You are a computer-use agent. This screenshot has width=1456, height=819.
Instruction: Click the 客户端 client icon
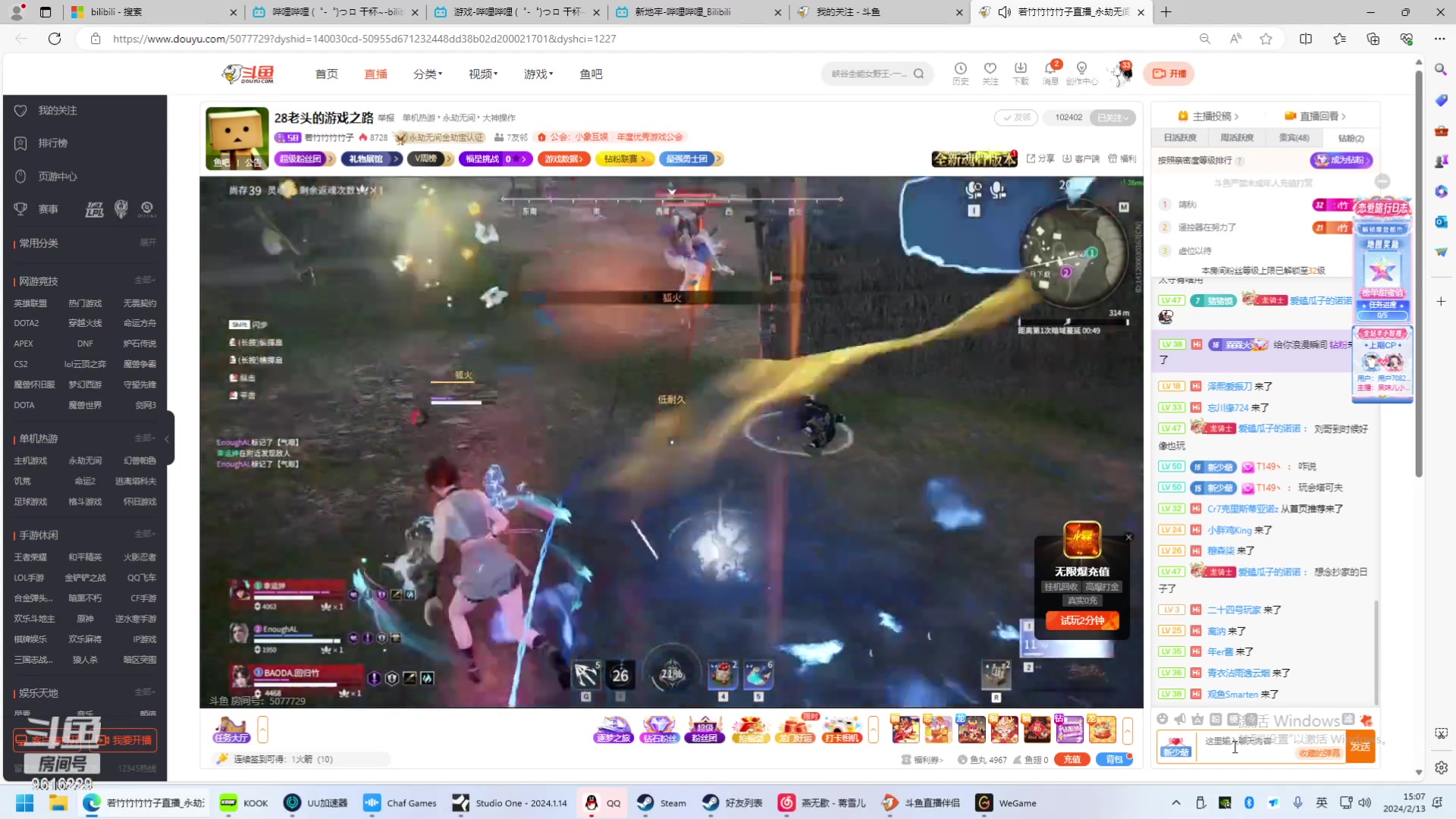click(1081, 158)
